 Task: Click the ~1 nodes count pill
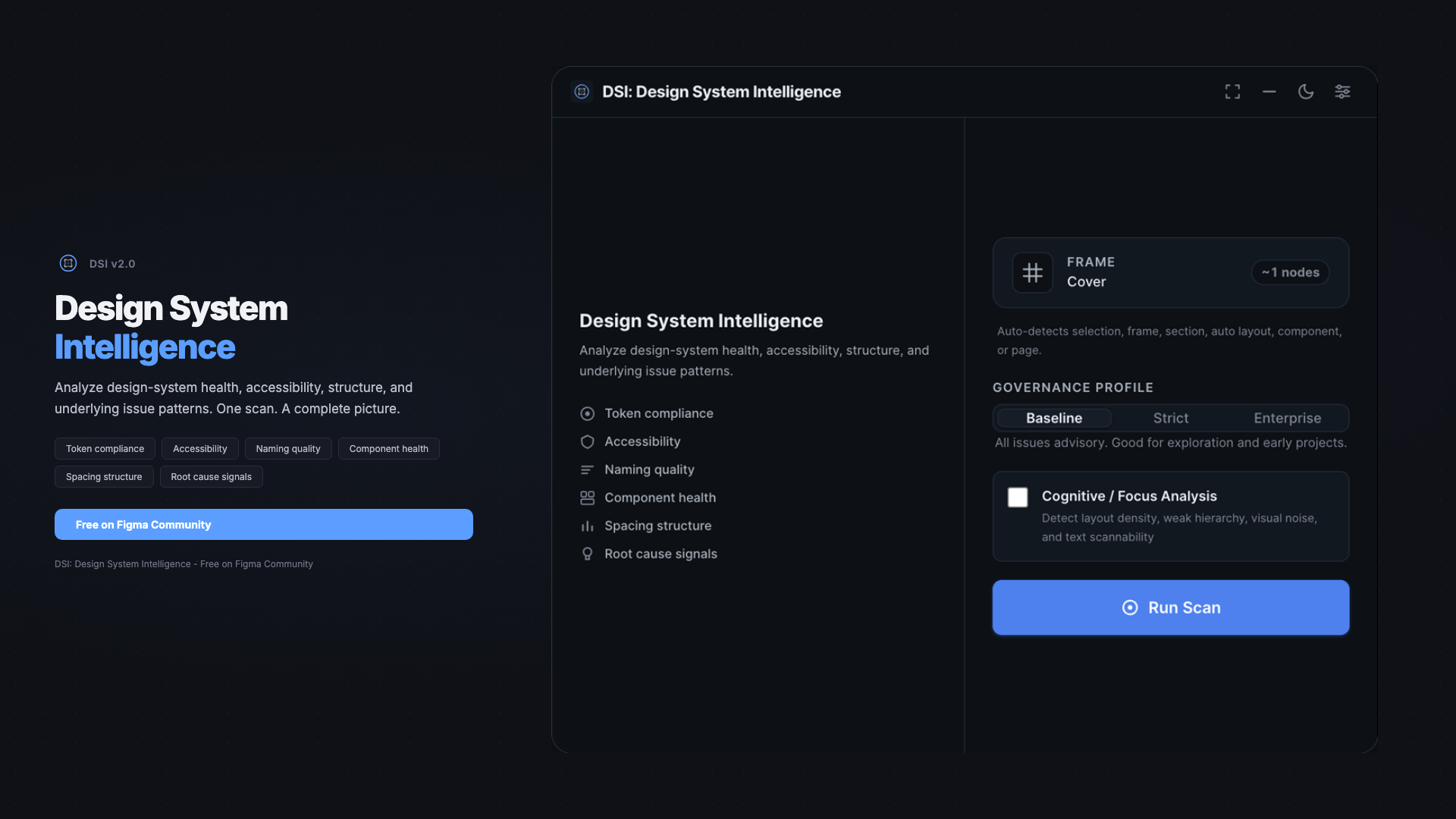tap(1290, 272)
